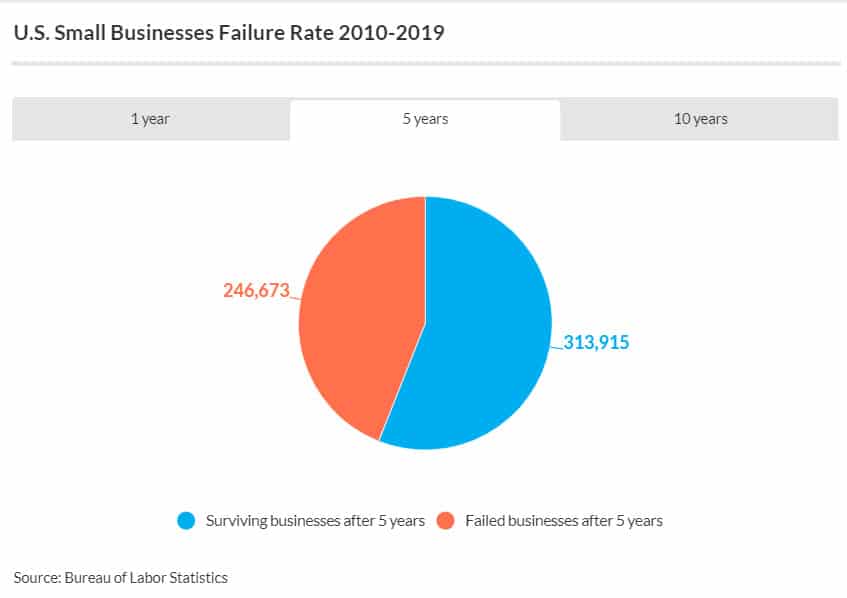Switch to the 1 year tab
The height and width of the screenshot is (598, 847).
pyautogui.click(x=151, y=119)
